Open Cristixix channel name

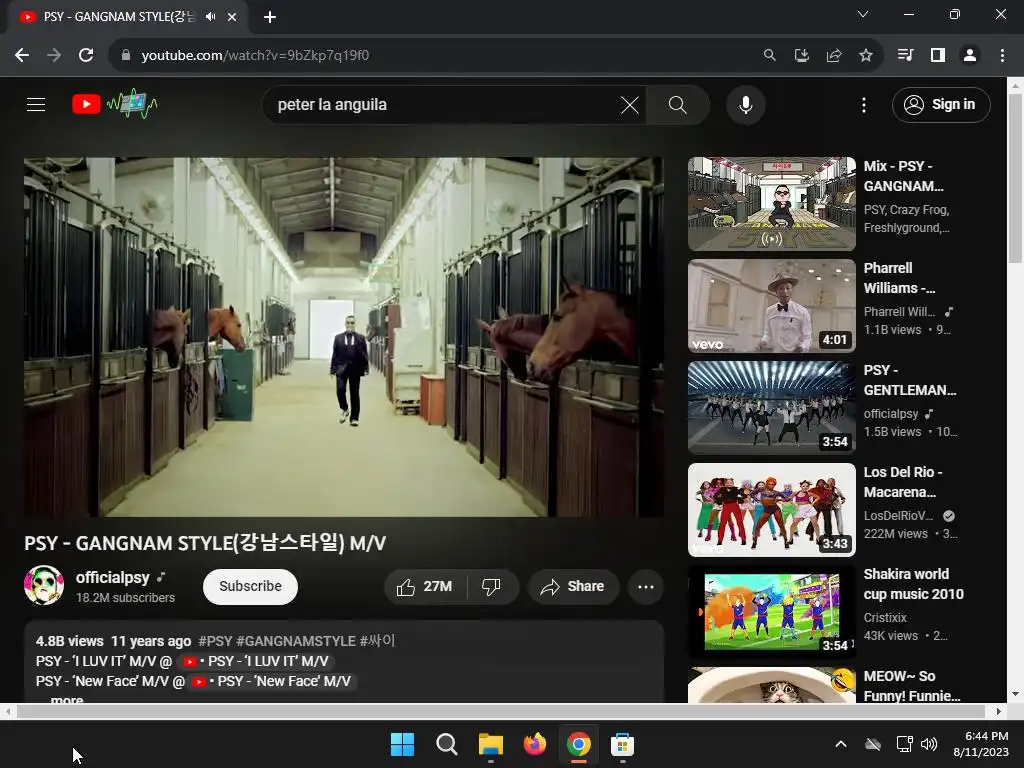click(x=885, y=618)
